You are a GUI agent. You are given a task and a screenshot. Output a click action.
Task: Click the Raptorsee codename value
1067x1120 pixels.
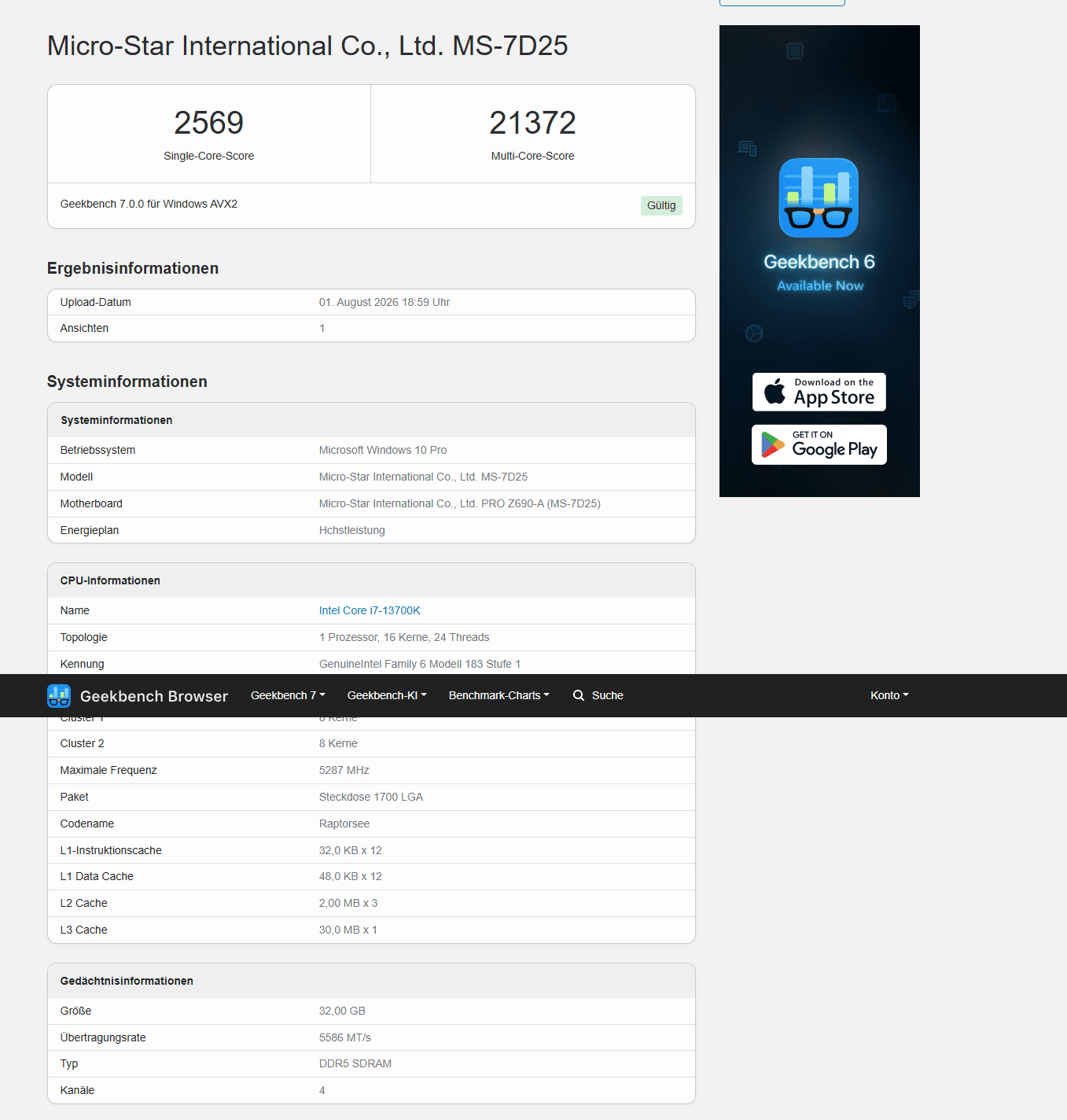(x=344, y=823)
